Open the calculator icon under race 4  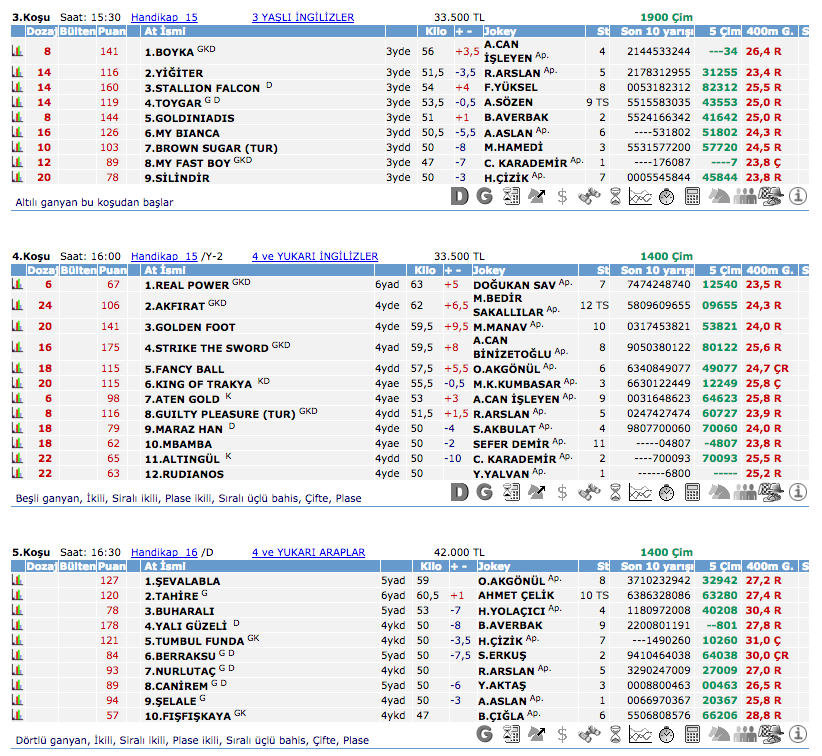coord(692,491)
